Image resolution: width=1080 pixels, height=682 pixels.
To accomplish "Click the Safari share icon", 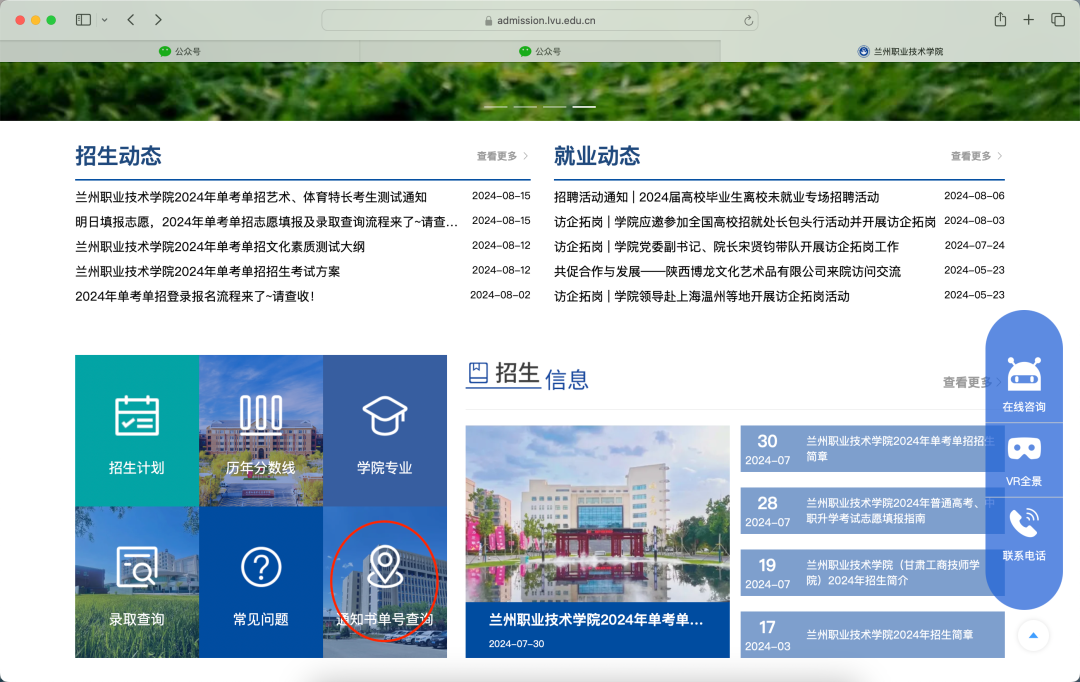I will click(x=1000, y=20).
